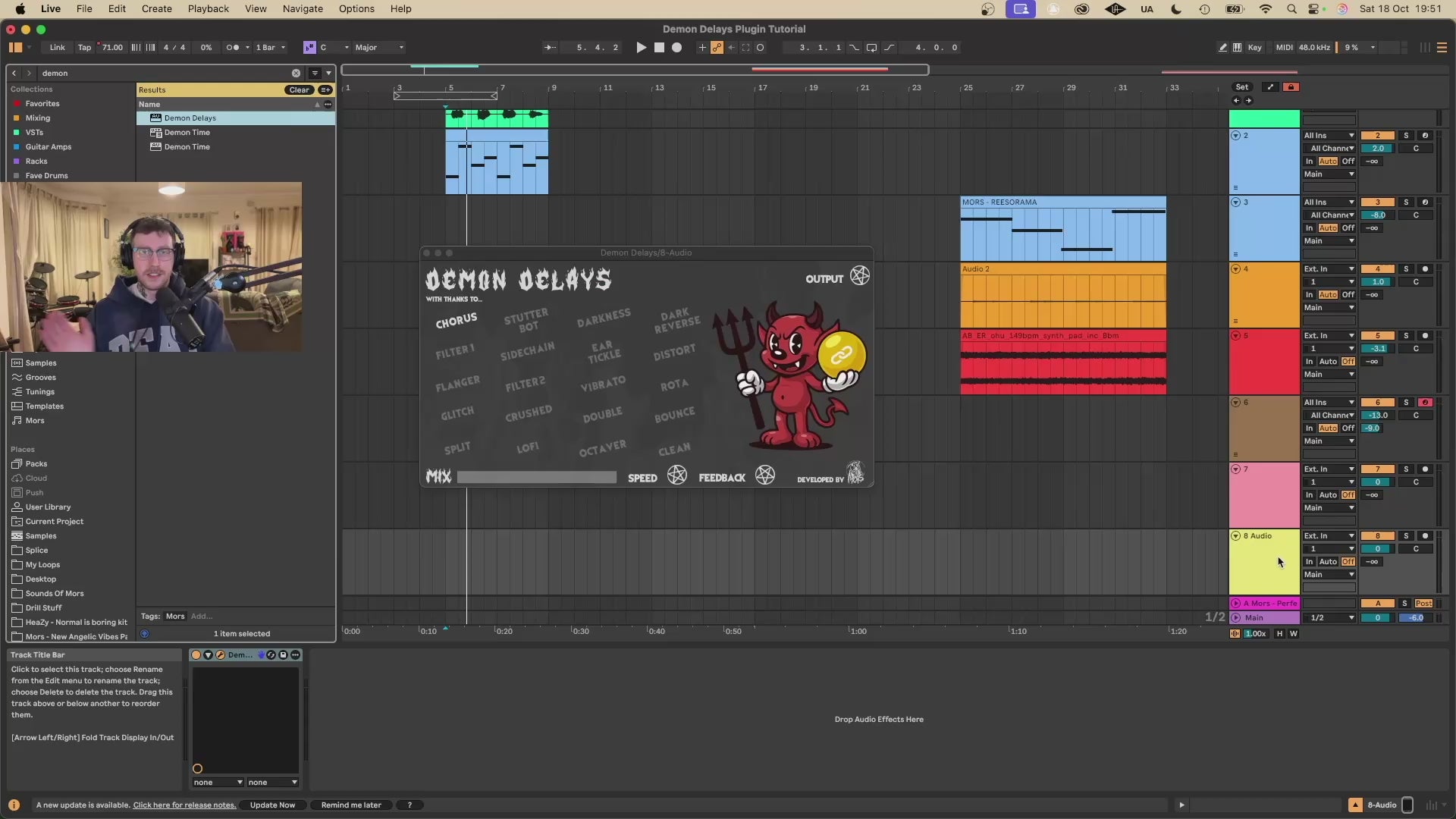Open the browser filter options dropdown arrow
Screen dimensions: 1456x819
click(x=328, y=73)
